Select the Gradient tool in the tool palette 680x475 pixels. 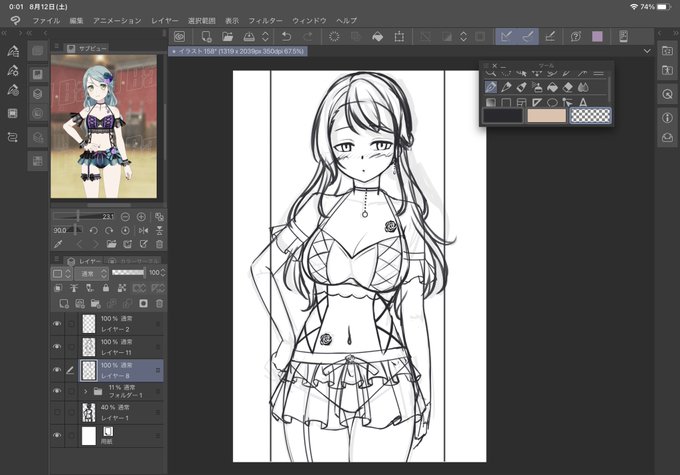pos(490,102)
